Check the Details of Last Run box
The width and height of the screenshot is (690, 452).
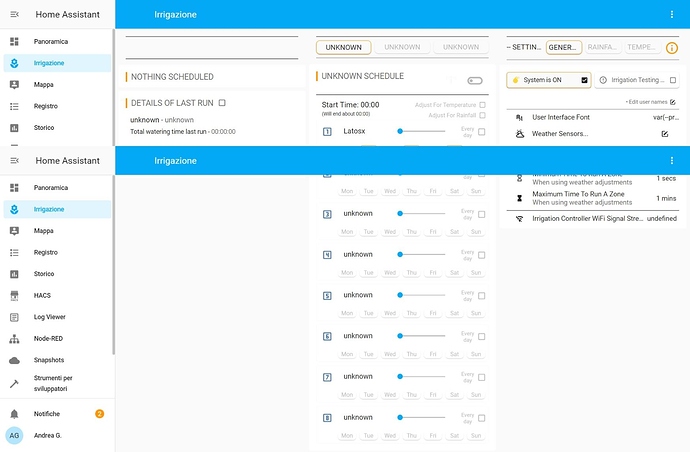coord(222,103)
